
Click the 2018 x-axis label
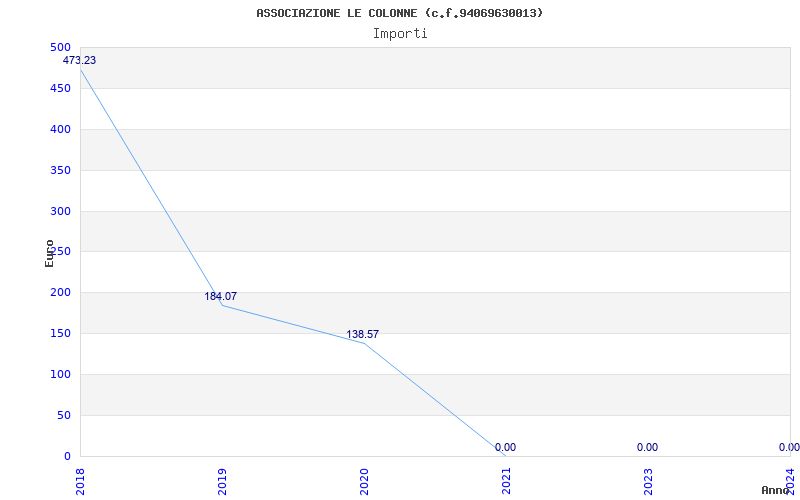point(80,482)
